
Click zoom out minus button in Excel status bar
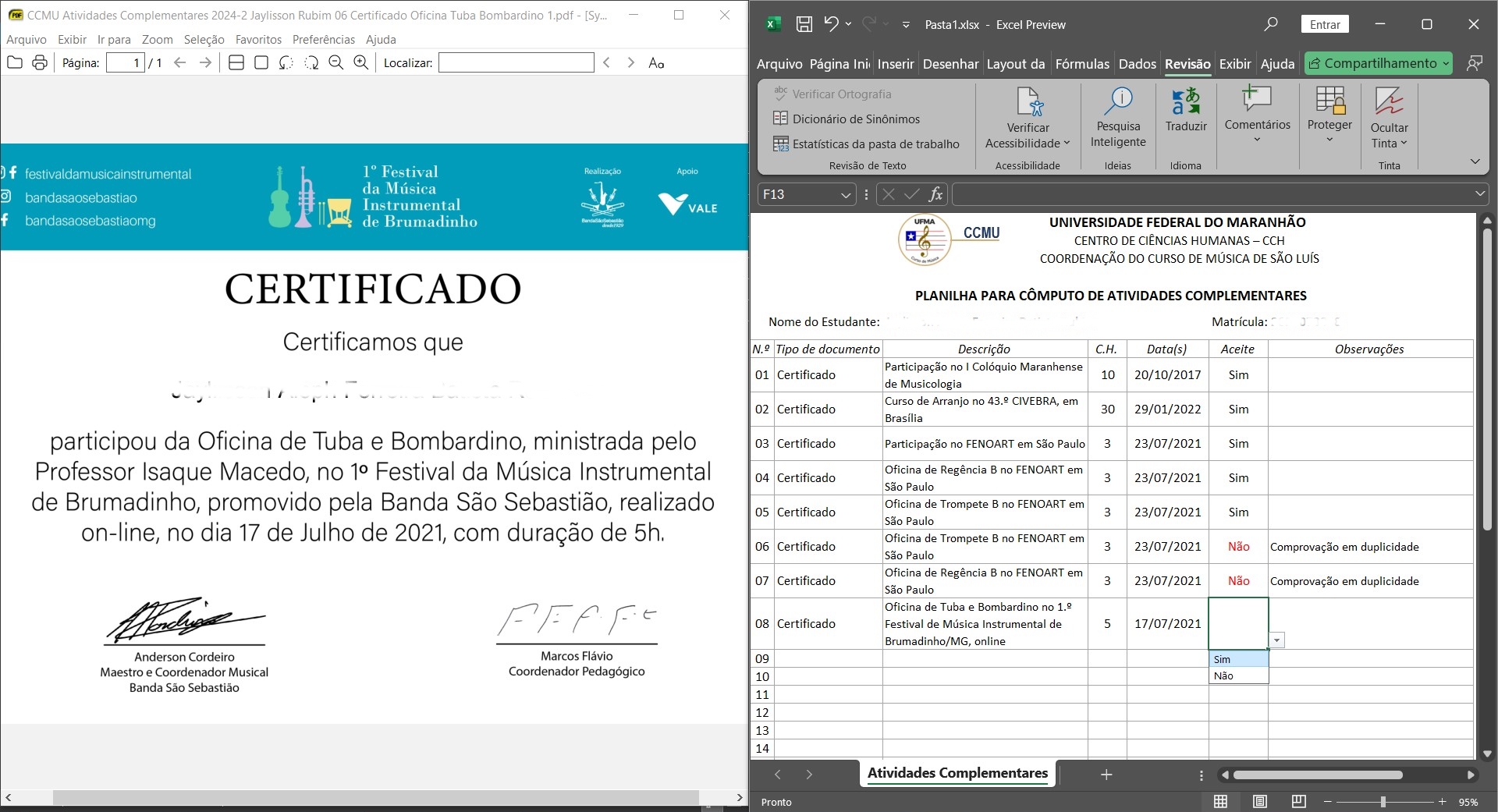[x=1328, y=802]
